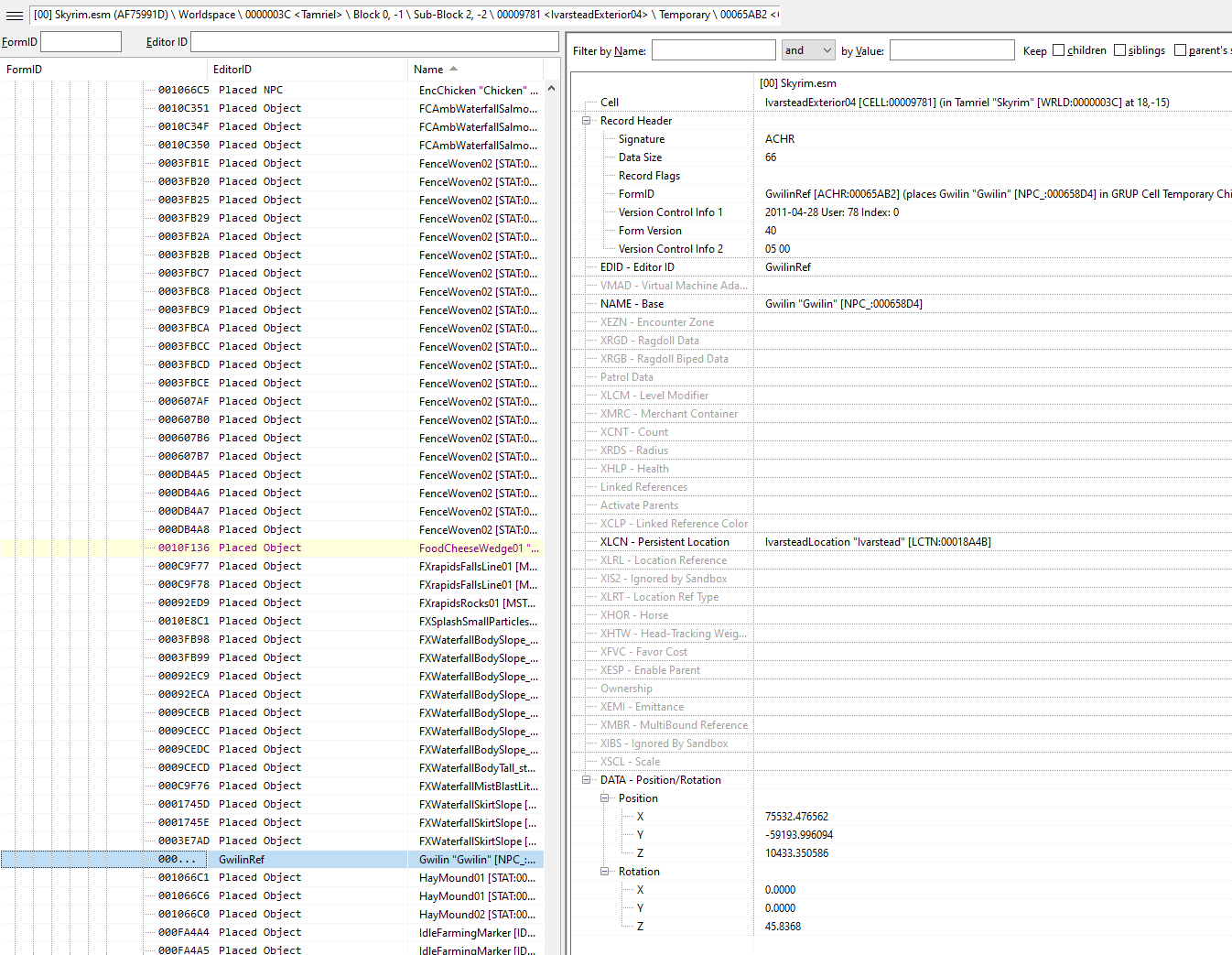Select the 0010C351 Placed Object row
The width and height of the screenshot is (1232, 955).
[x=272, y=108]
